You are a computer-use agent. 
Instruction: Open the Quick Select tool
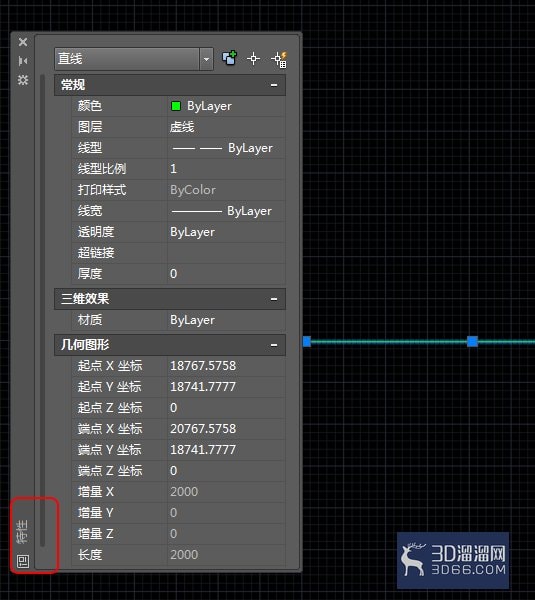point(279,59)
